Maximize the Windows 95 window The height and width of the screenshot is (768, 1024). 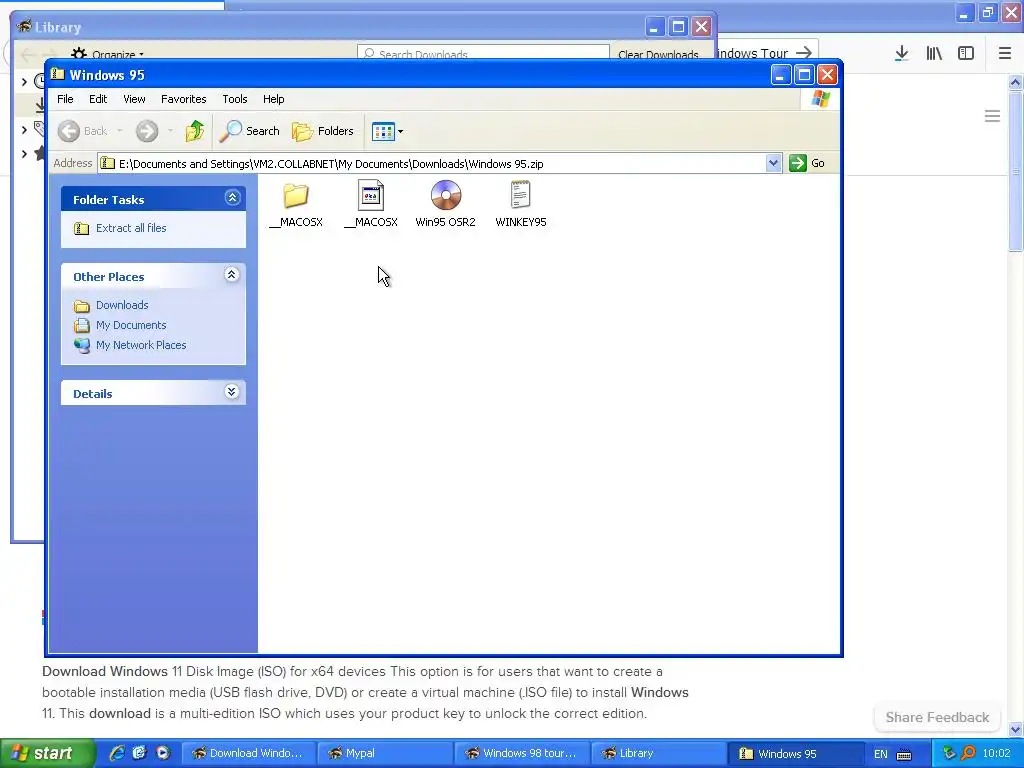(804, 75)
